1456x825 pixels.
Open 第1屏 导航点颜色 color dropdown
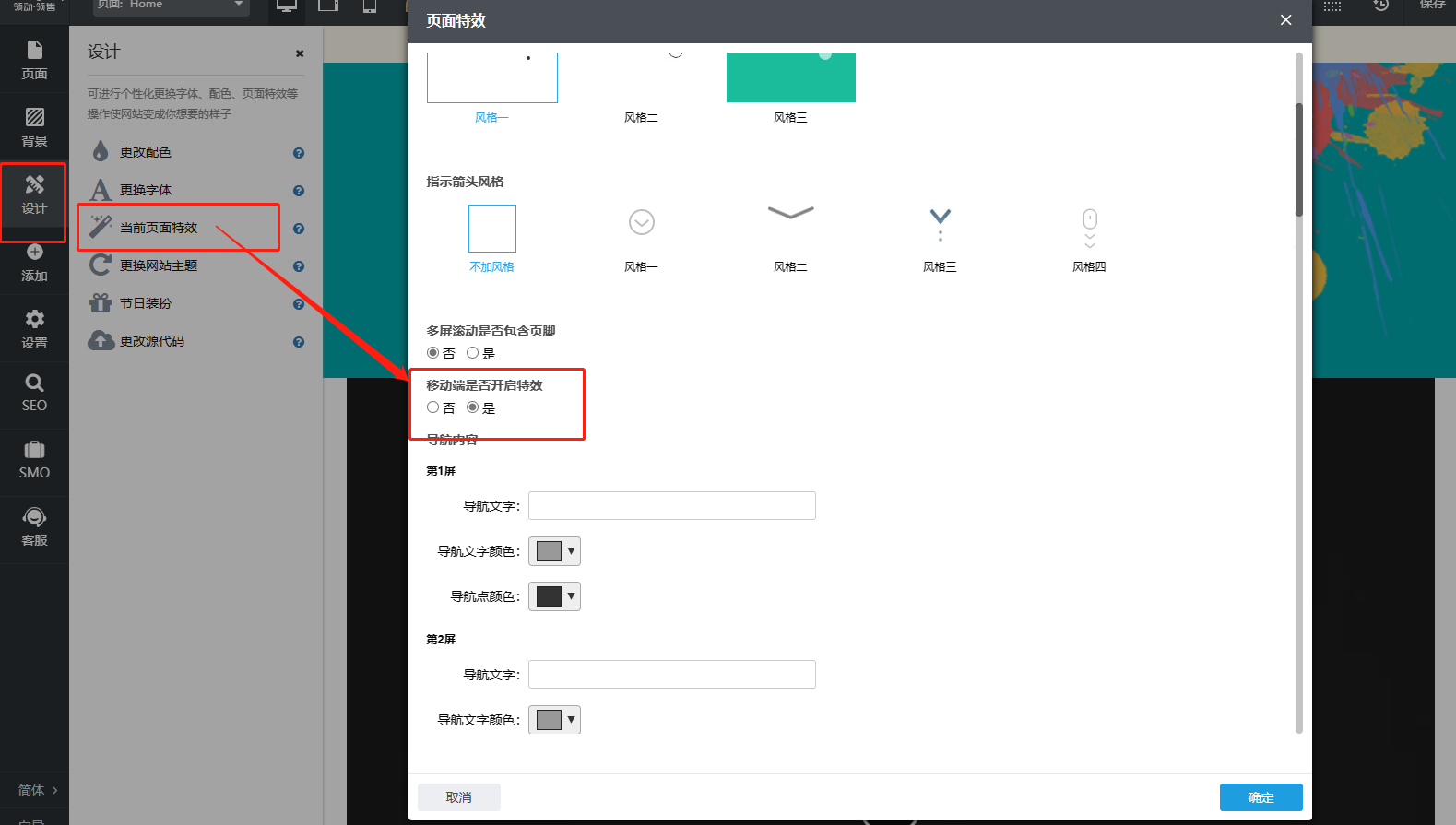coord(554,596)
